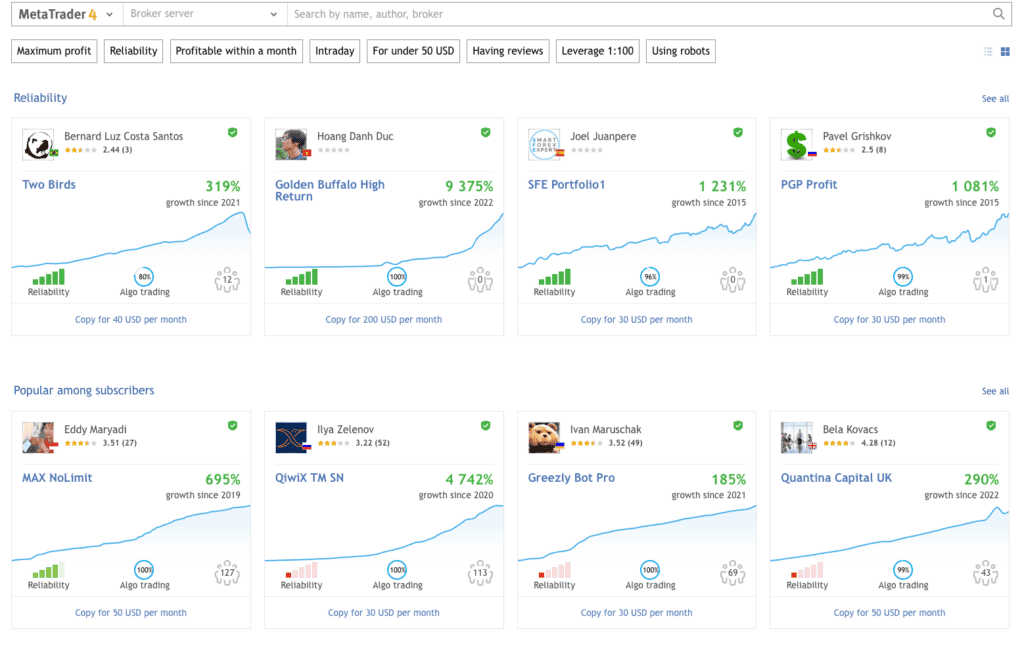The image size is (1024, 656).
Task: Click the search magnifier icon
Action: point(998,14)
